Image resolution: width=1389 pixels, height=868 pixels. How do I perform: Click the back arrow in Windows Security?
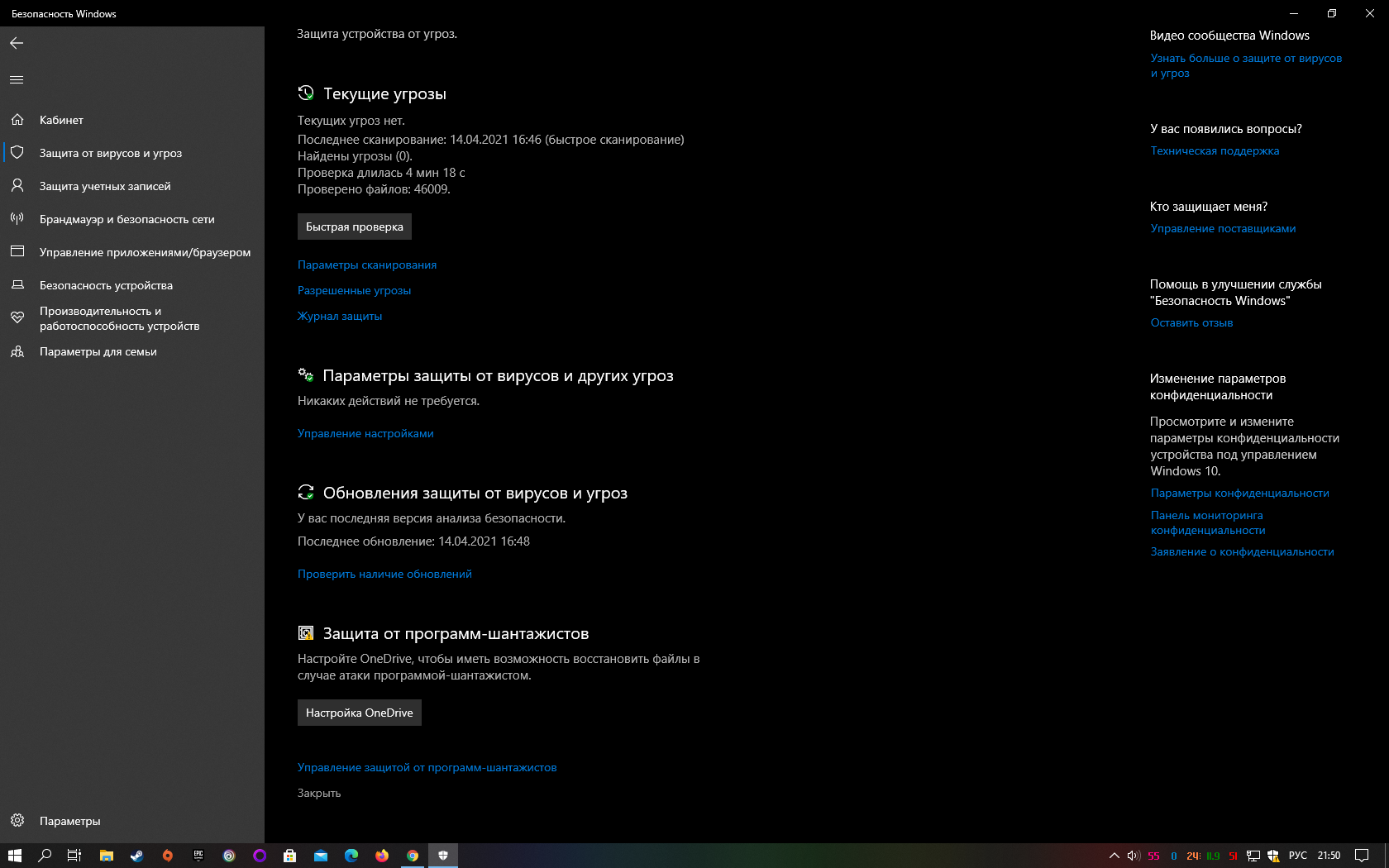coord(17,43)
